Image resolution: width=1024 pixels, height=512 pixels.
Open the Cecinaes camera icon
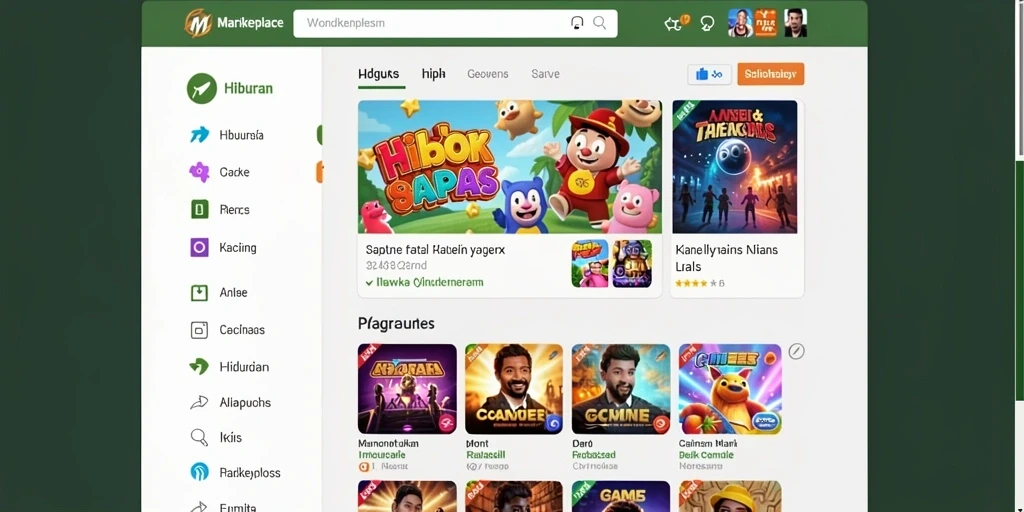pos(199,330)
